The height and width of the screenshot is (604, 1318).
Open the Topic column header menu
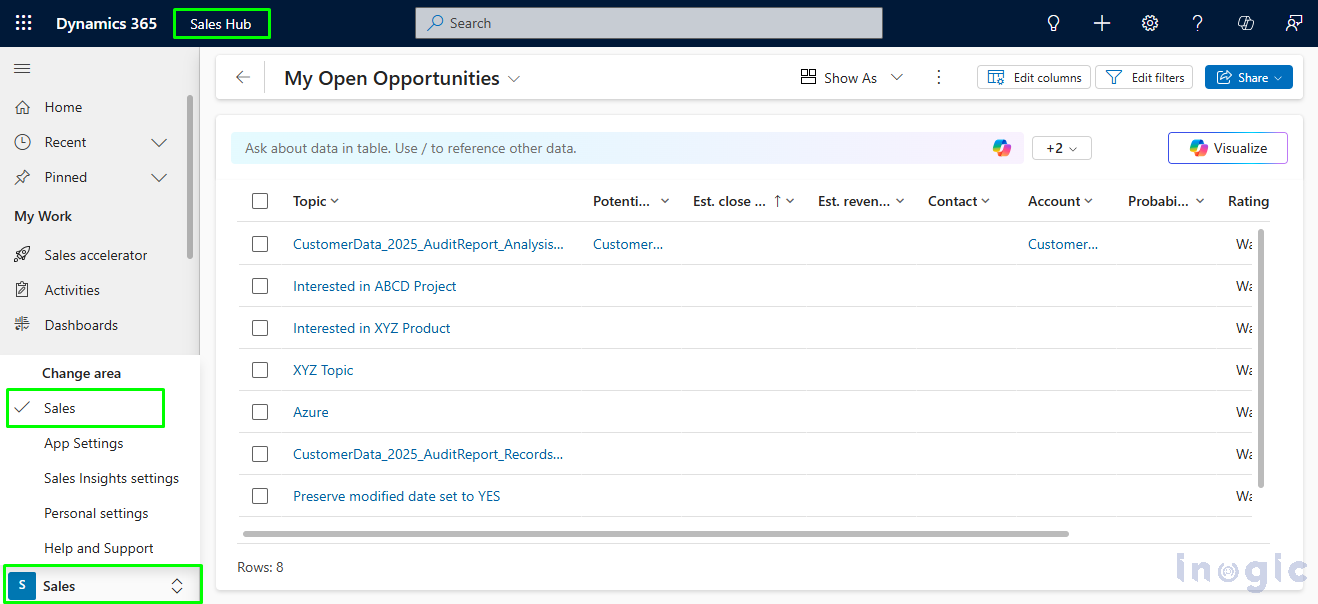pyautogui.click(x=316, y=201)
